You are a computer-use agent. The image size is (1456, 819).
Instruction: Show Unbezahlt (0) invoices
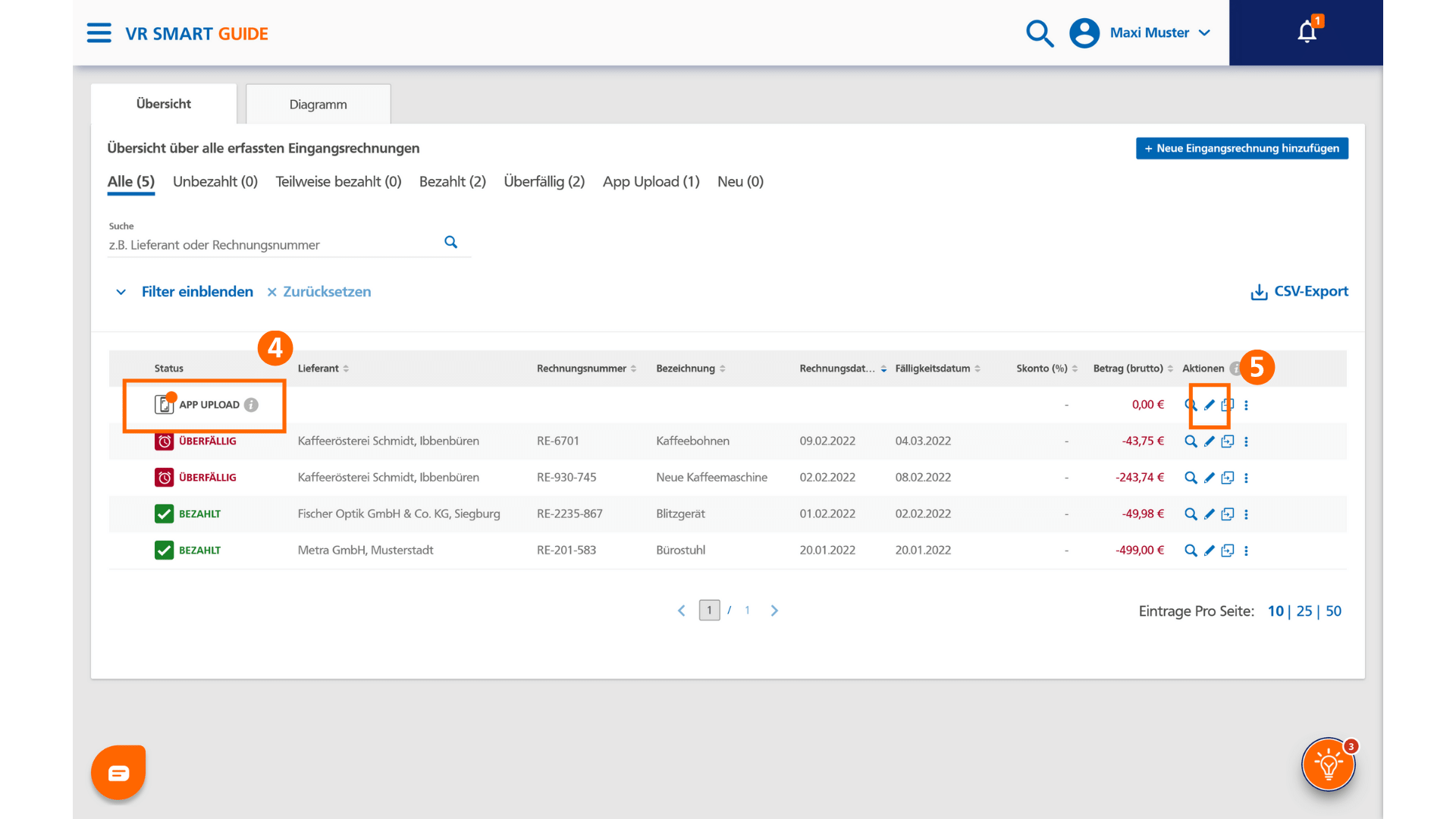(215, 182)
